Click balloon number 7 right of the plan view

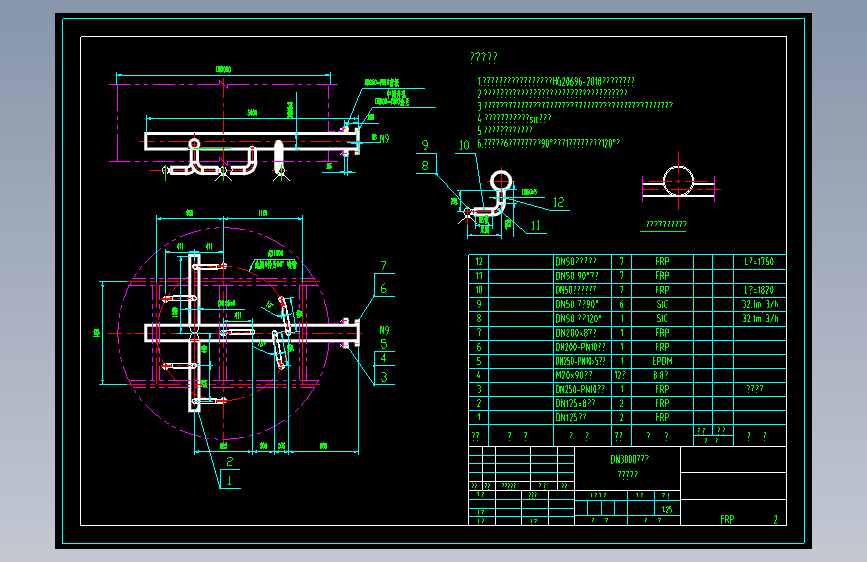point(383,266)
